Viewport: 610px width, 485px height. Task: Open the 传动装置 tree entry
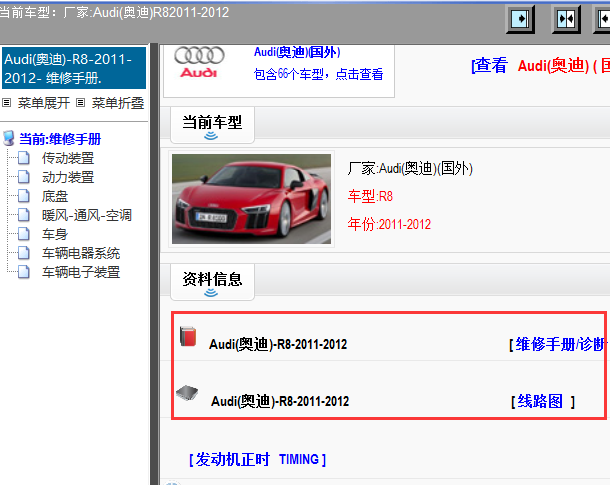pos(68,158)
